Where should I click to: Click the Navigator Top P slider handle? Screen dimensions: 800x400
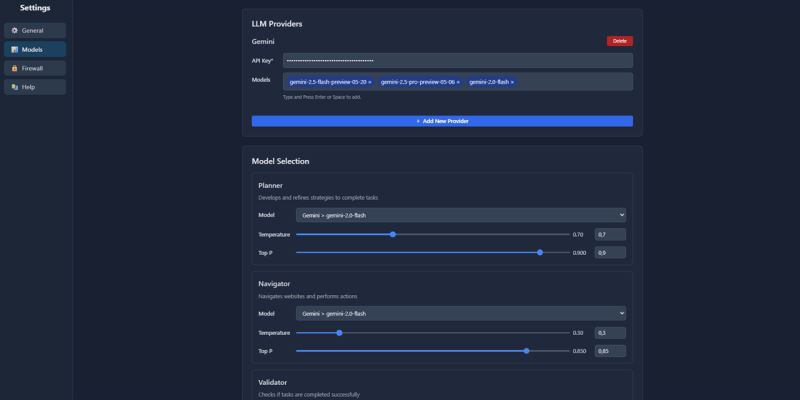tap(526, 351)
